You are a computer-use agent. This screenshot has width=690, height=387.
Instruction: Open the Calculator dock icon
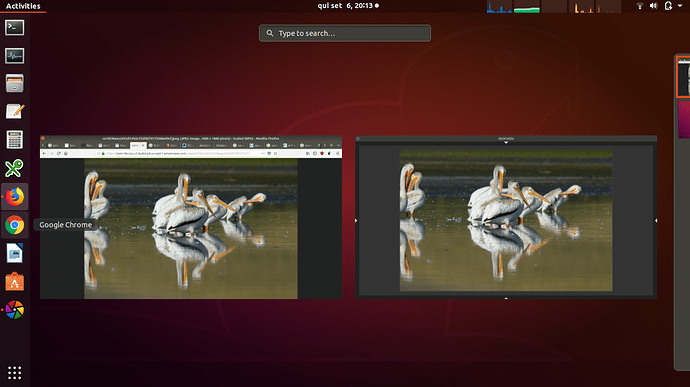(15, 140)
